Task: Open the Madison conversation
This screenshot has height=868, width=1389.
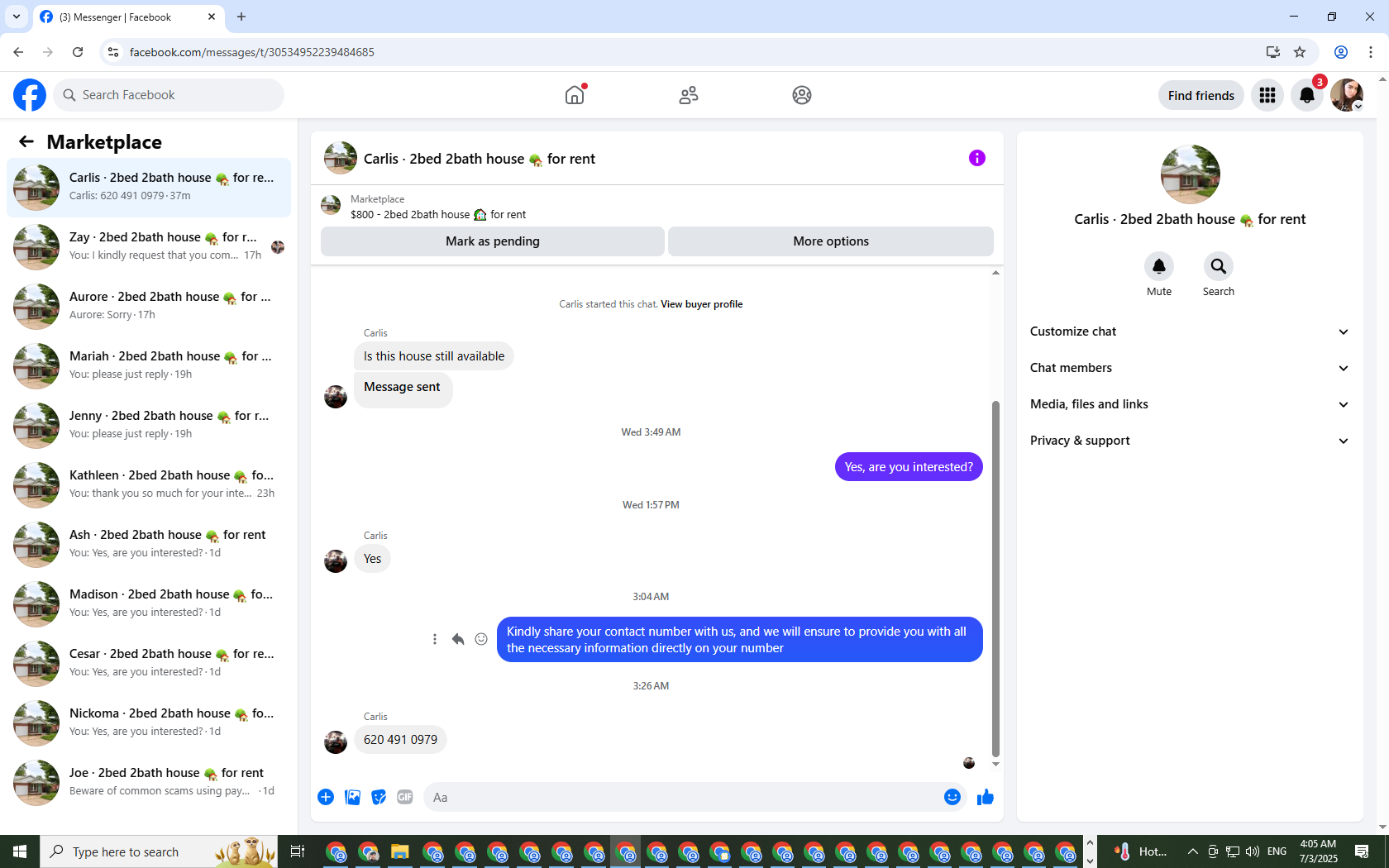Action: pyautogui.click(x=149, y=603)
